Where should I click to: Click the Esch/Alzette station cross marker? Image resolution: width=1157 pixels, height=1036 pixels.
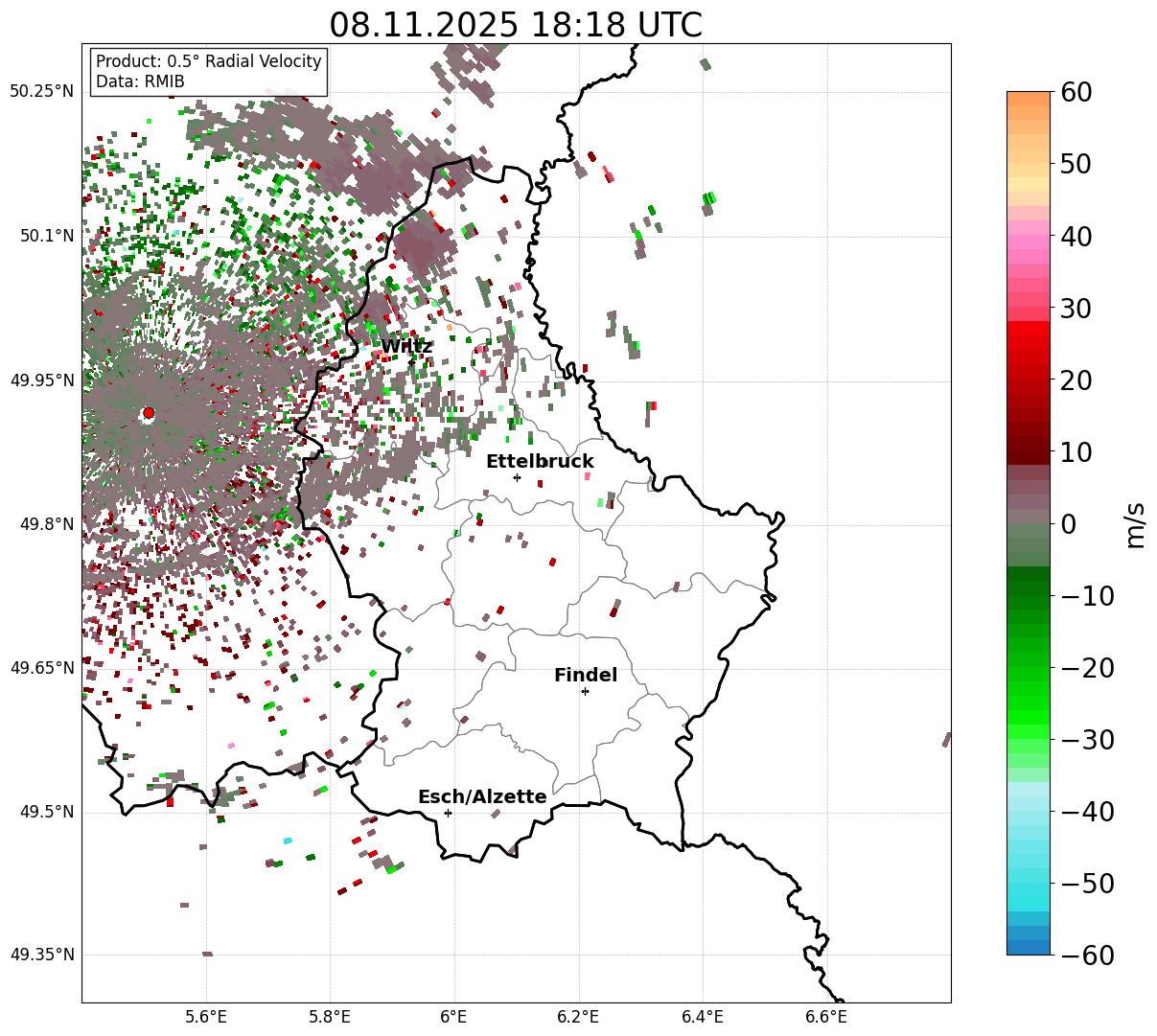point(448,813)
